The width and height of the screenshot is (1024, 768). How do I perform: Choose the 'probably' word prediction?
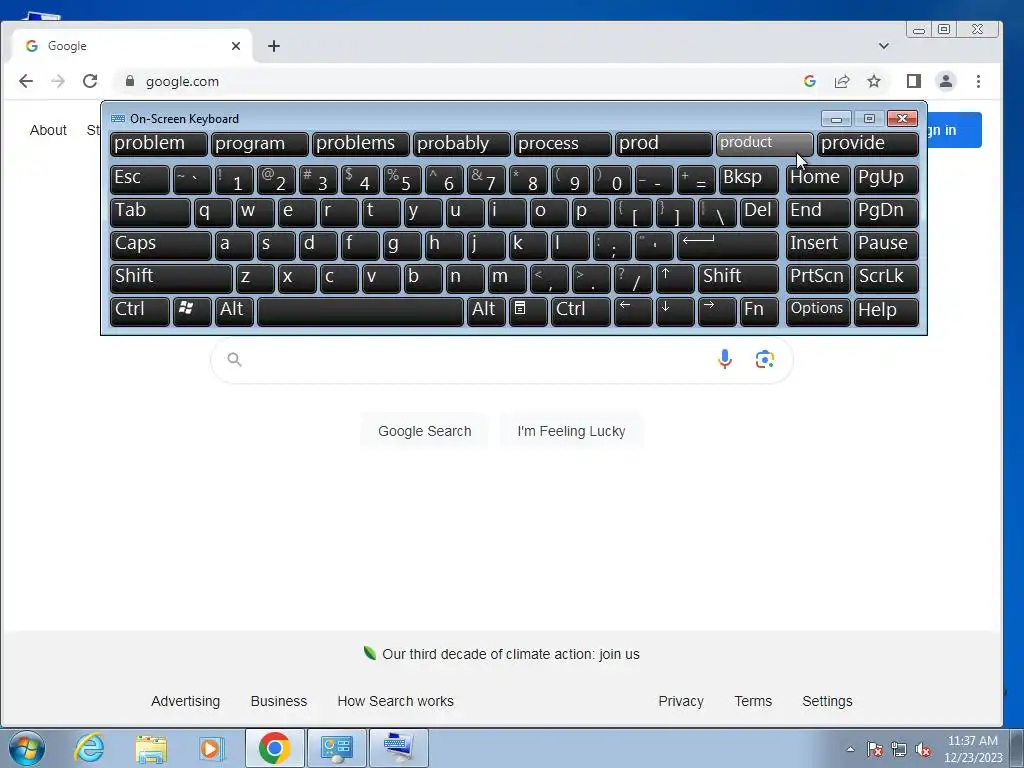pyautogui.click(x=462, y=144)
